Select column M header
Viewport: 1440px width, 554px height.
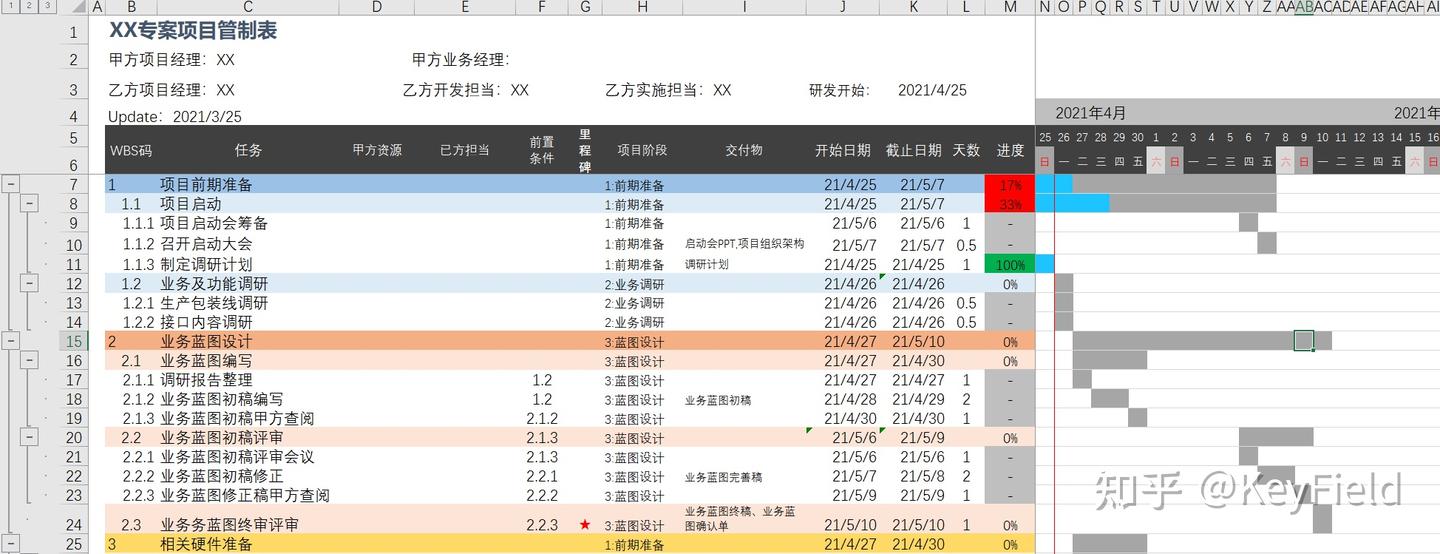(x=1010, y=7)
